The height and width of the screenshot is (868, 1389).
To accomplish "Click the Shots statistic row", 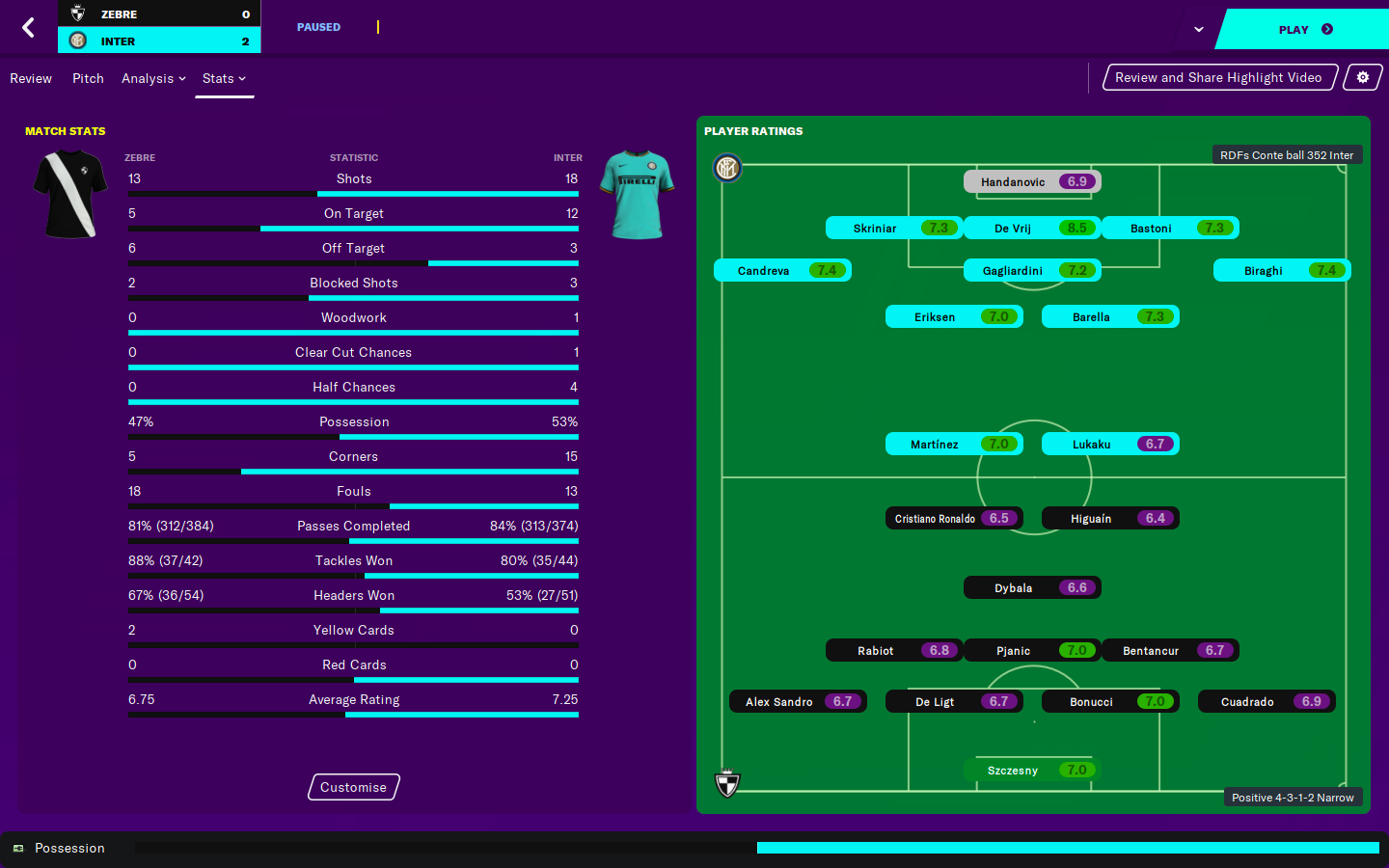I will pyautogui.click(x=353, y=181).
